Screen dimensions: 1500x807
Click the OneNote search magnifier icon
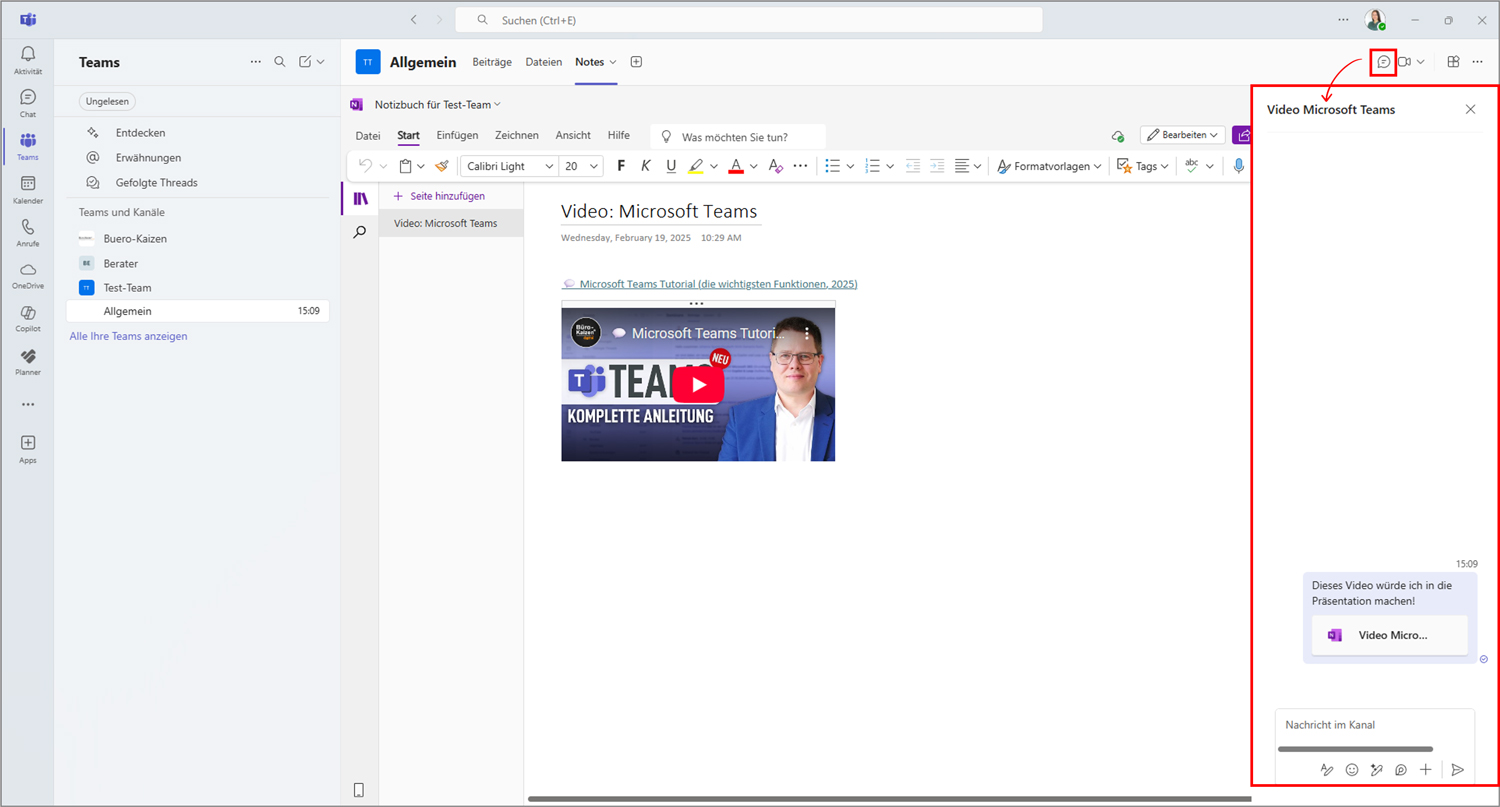[360, 232]
